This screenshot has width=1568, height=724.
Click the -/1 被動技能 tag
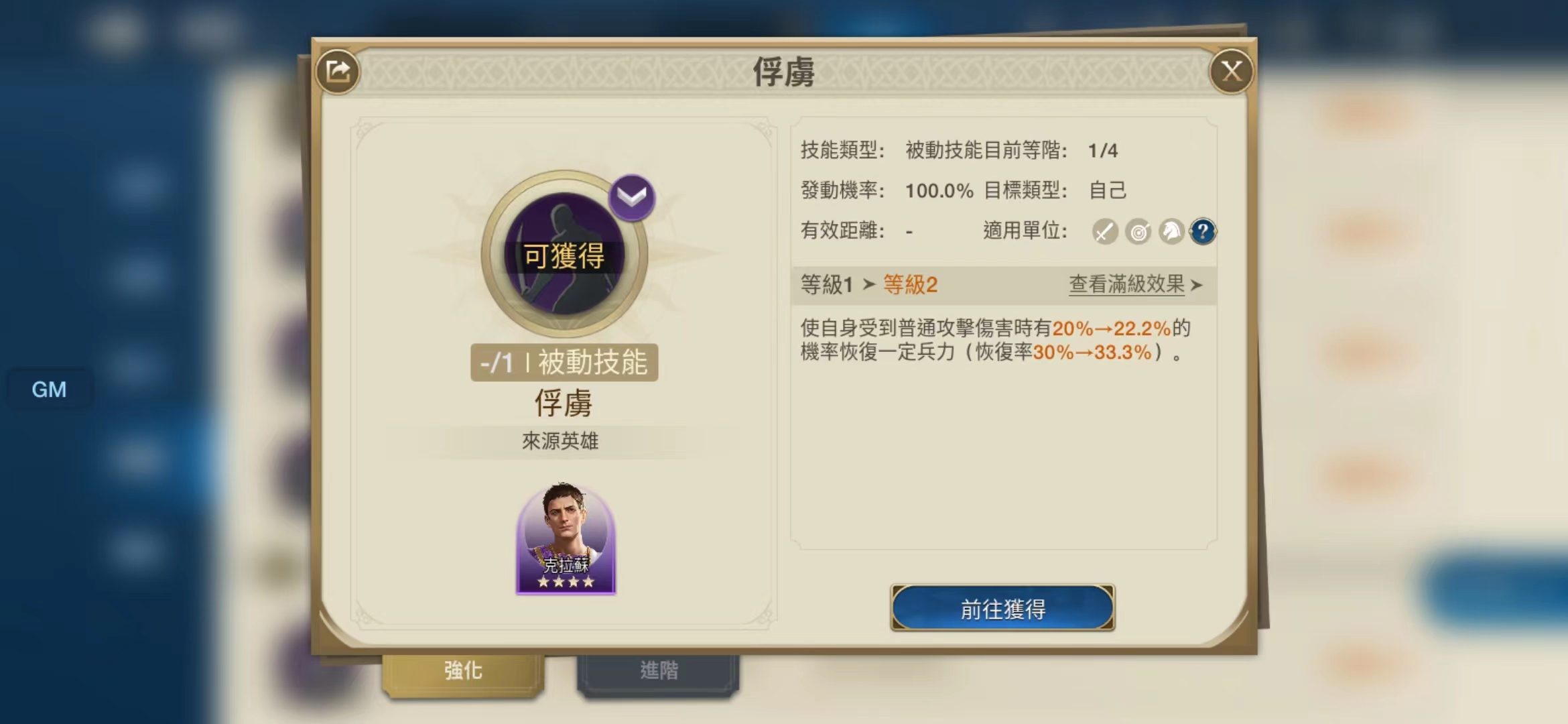pyautogui.click(x=564, y=363)
